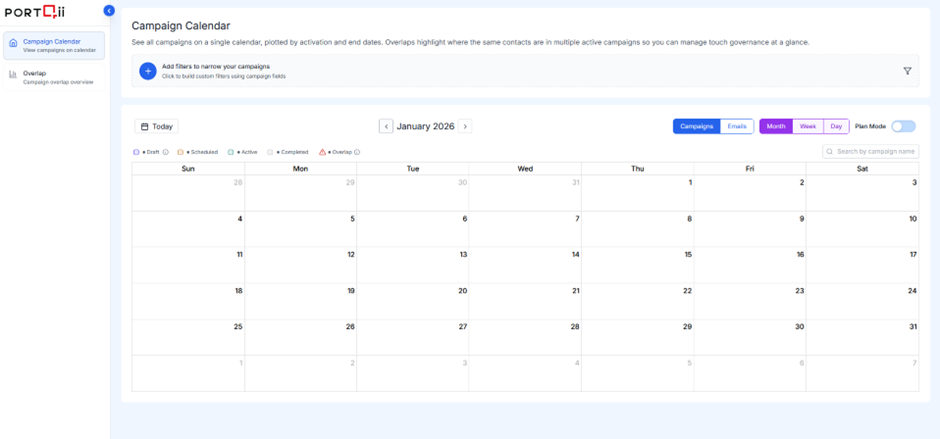Viewport: 940px width, 439px height.
Task: Go to previous month with left arrow
Action: pos(386,127)
